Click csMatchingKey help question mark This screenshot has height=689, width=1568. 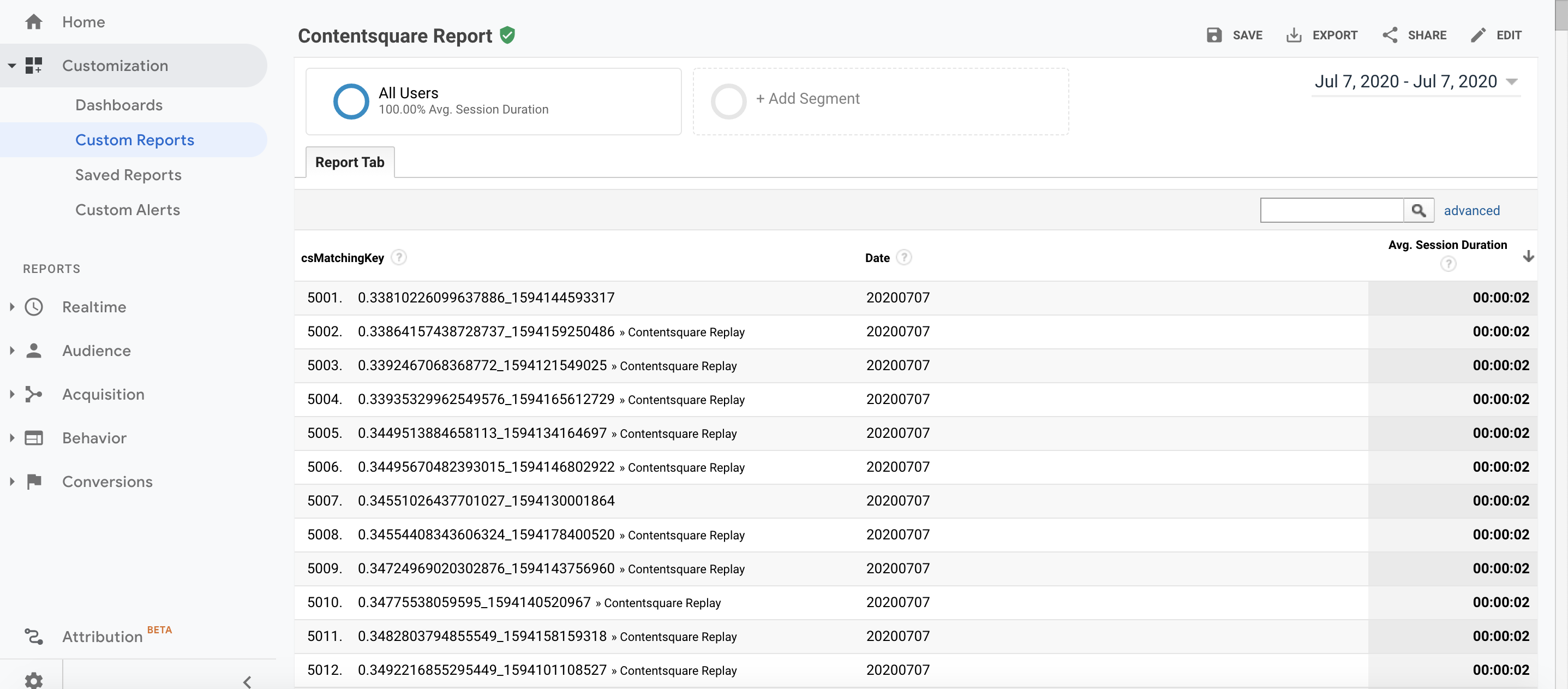pyautogui.click(x=399, y=257)
